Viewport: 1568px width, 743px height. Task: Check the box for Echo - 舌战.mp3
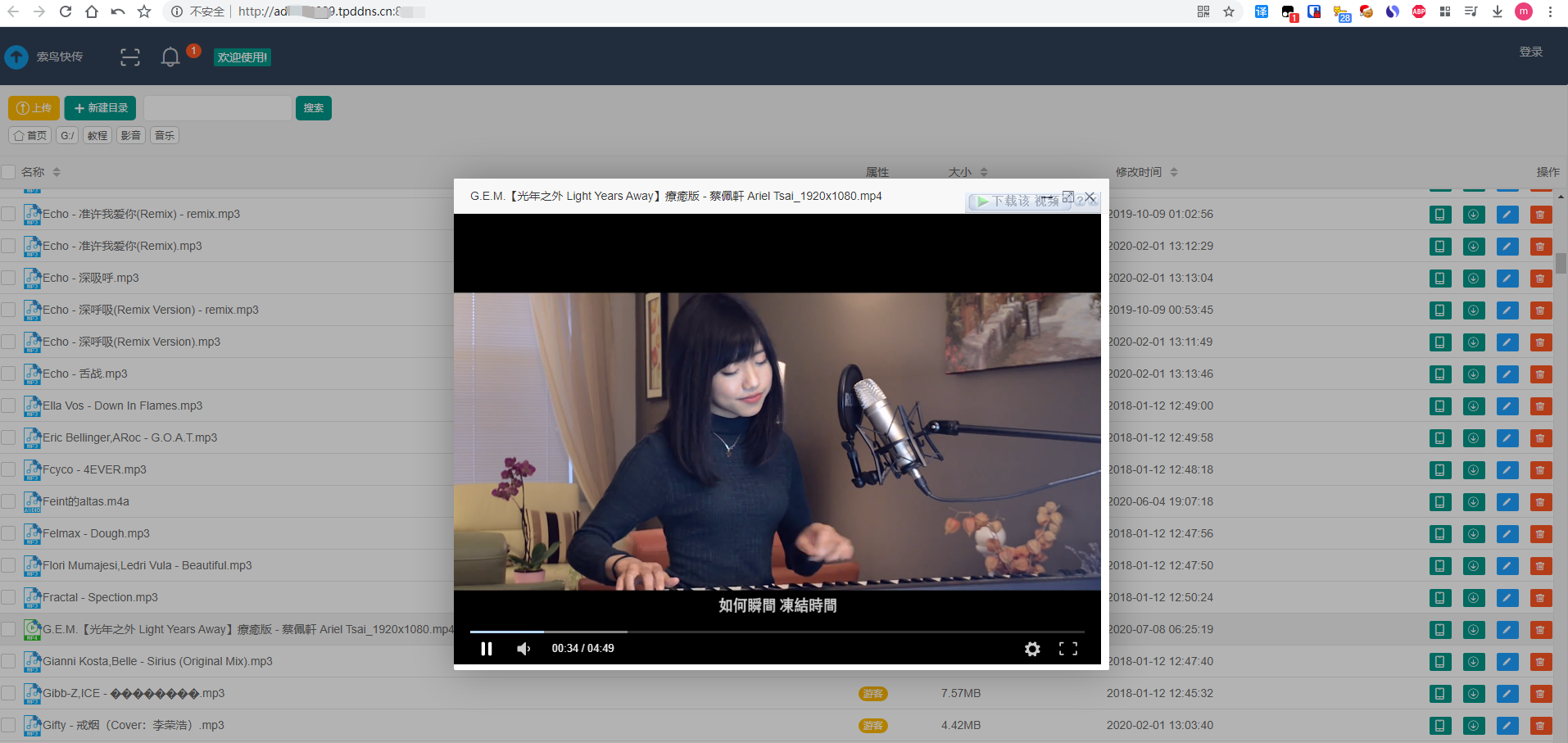pyautogui.click(x=8, y=374)
